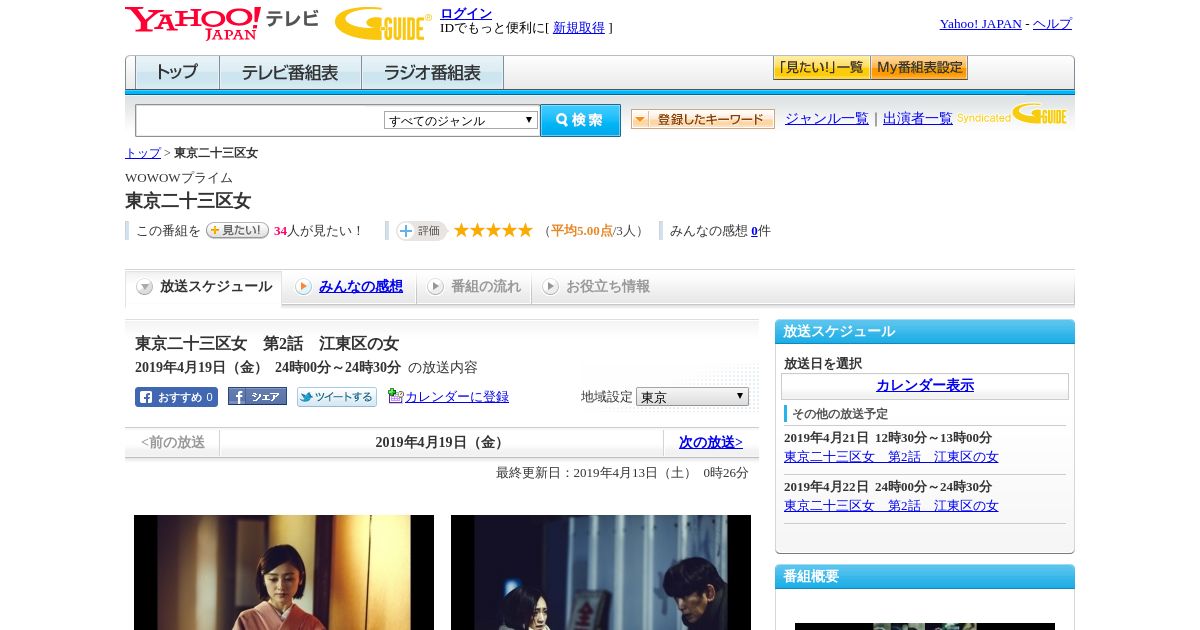Open the dark scene two-people photo
Screen dimensions: 1200x630
(601, 572)
